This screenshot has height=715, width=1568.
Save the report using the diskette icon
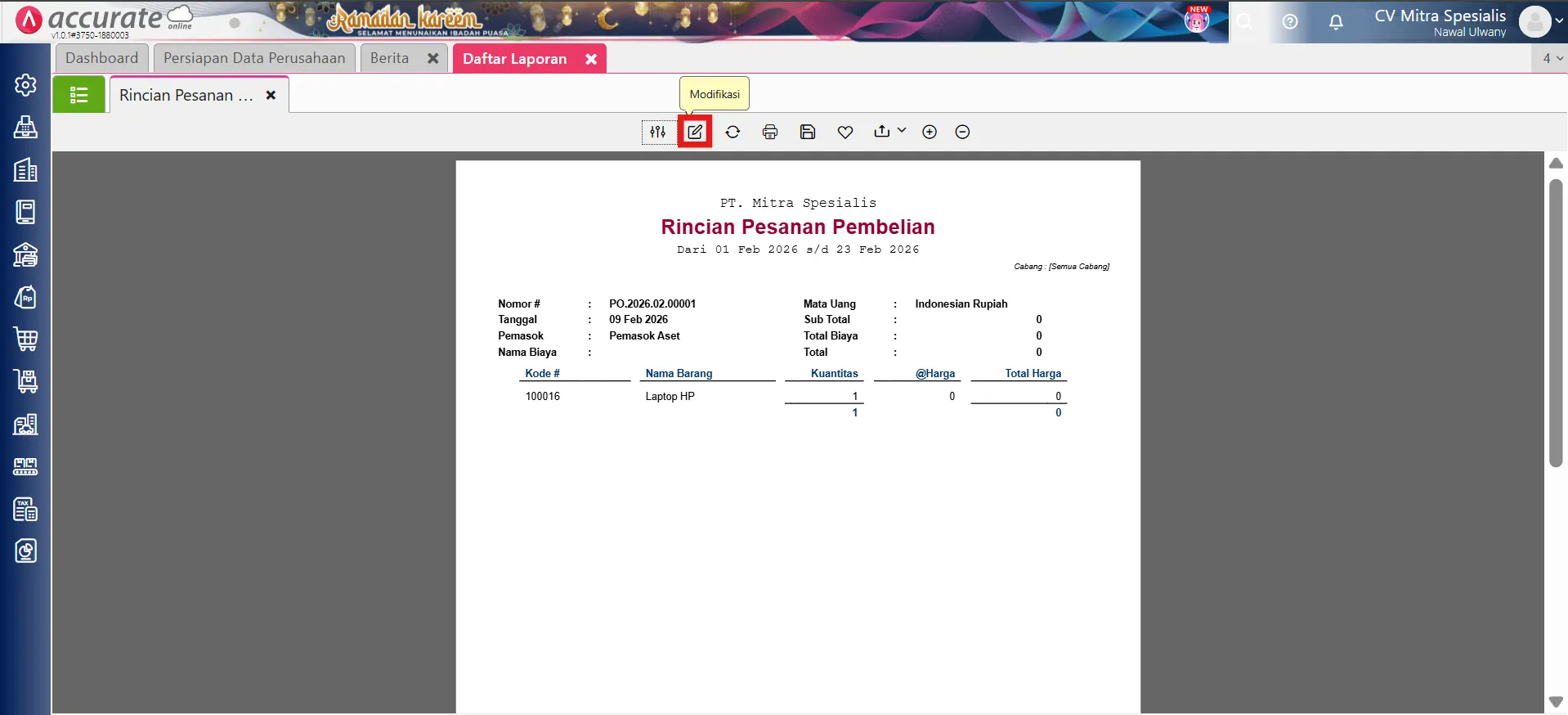point(808,132)
